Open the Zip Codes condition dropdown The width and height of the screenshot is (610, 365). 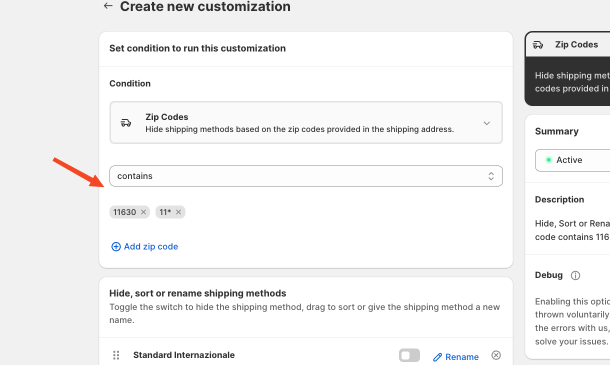pos(306,123)
